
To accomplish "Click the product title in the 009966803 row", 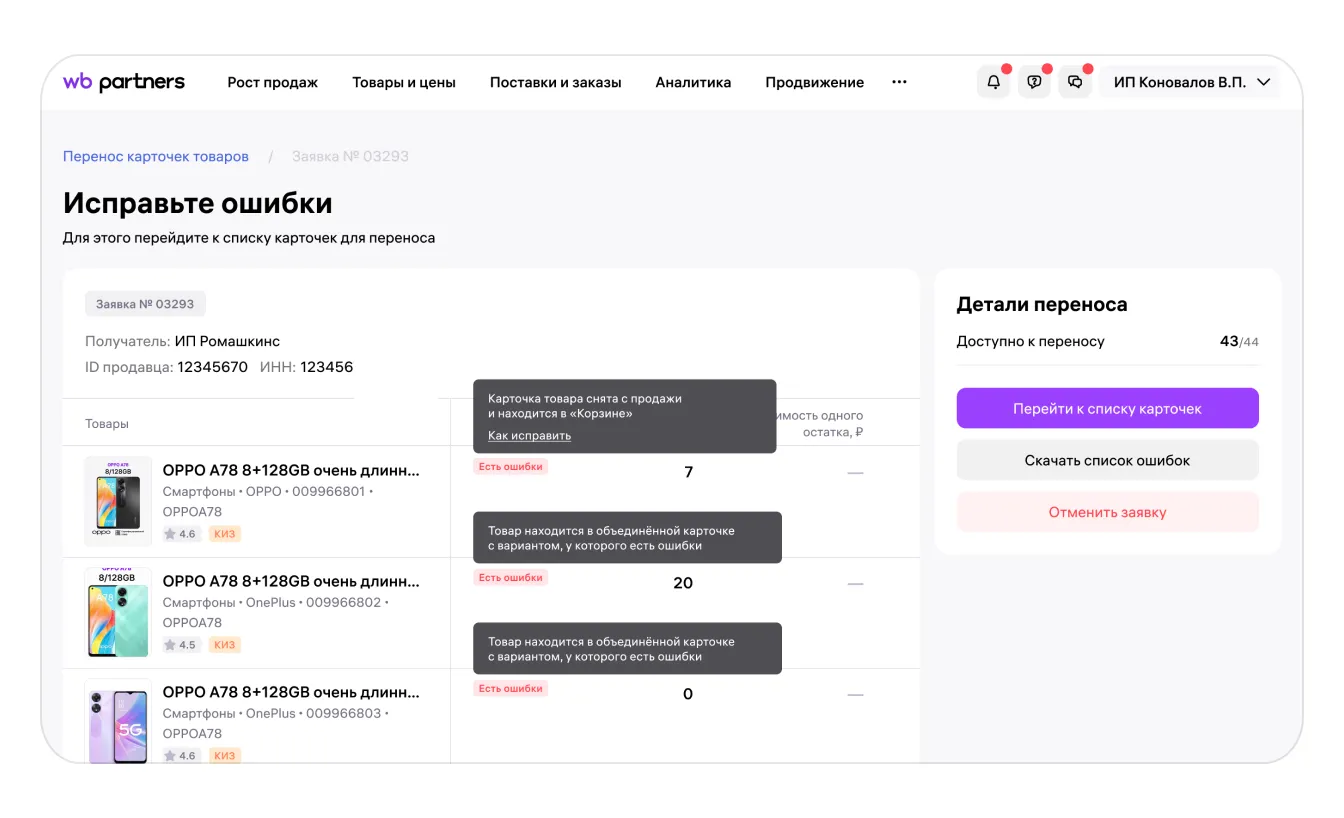I will click(291, 692).
